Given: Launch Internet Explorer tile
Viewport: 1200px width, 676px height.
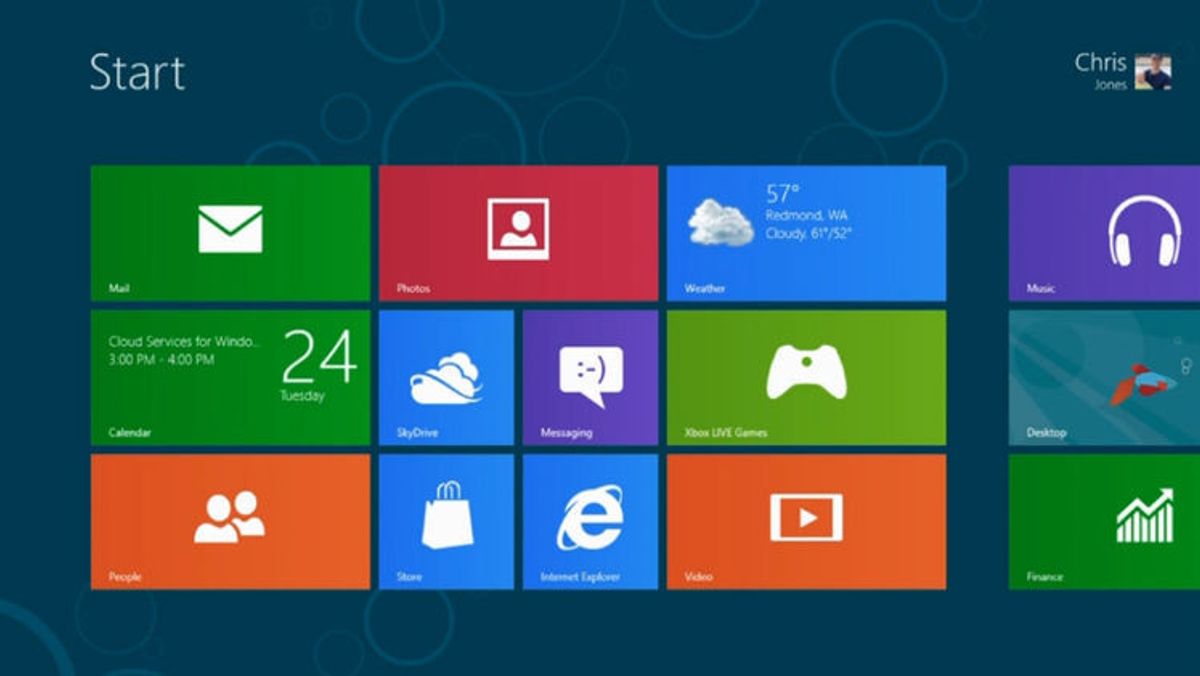Looking at the screenshot, I should (x=590, y=521).
